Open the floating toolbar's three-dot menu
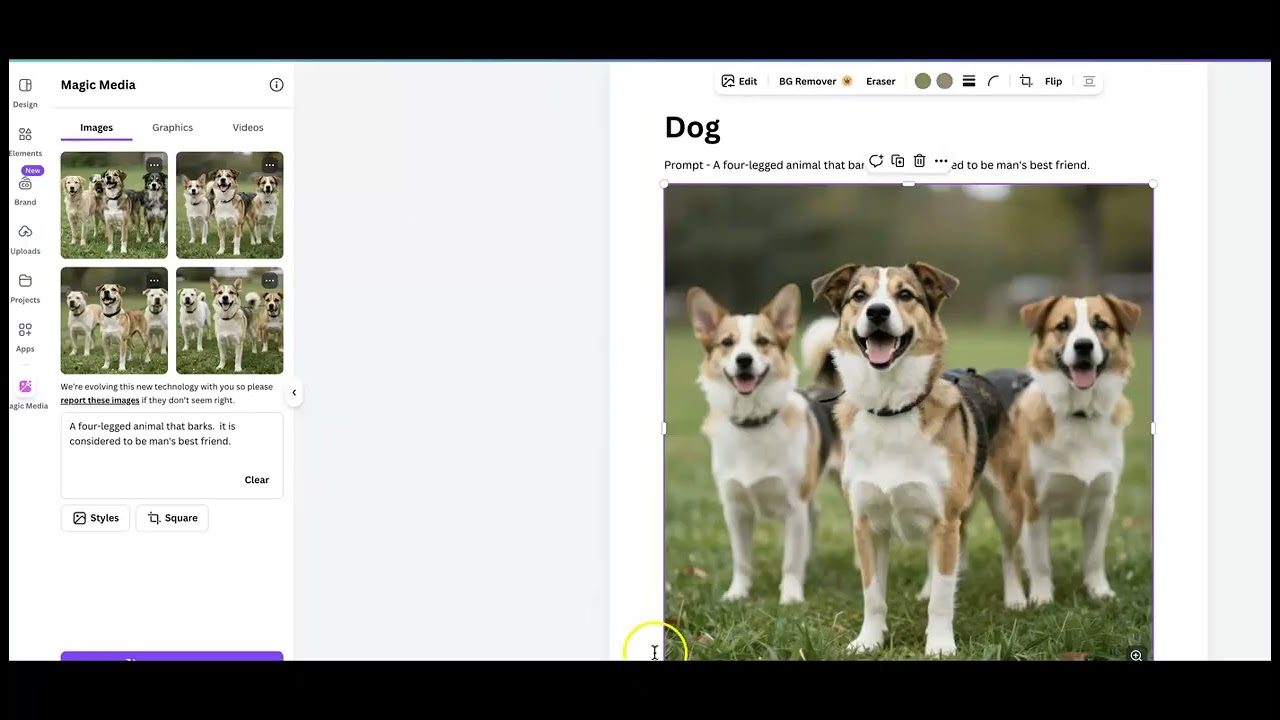This screenshot has height=720, width=1280. (x=941, y=161)
